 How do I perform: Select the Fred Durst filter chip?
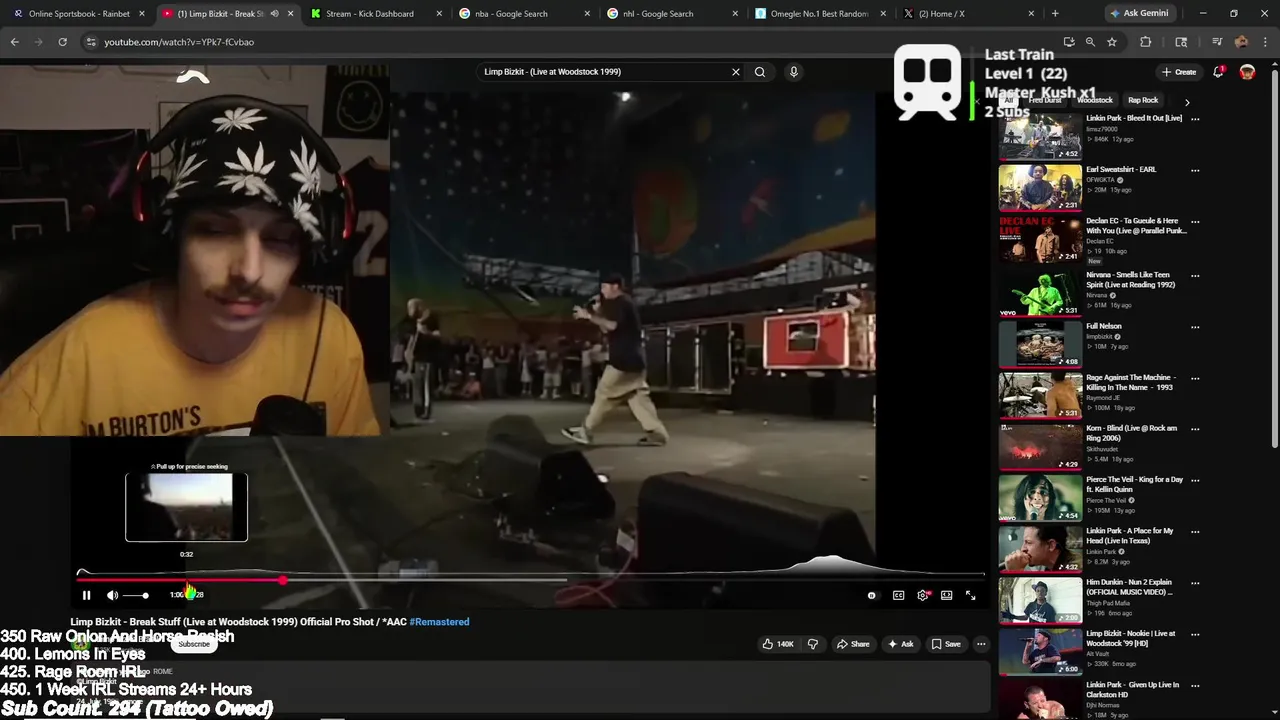pyautogui.click(x=1045, y=101)
